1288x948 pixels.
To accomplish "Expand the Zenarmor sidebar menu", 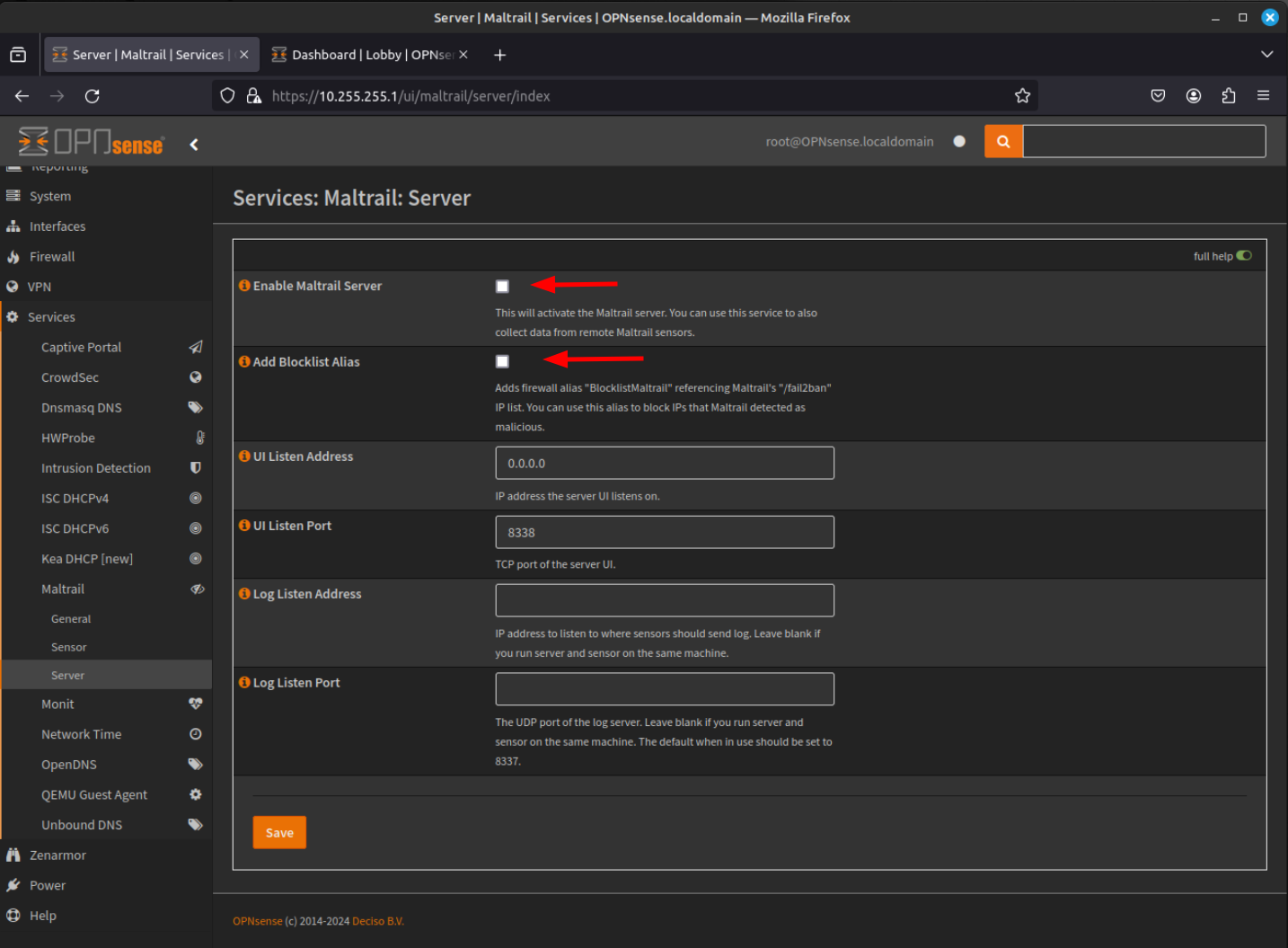I will pos(106,855).
